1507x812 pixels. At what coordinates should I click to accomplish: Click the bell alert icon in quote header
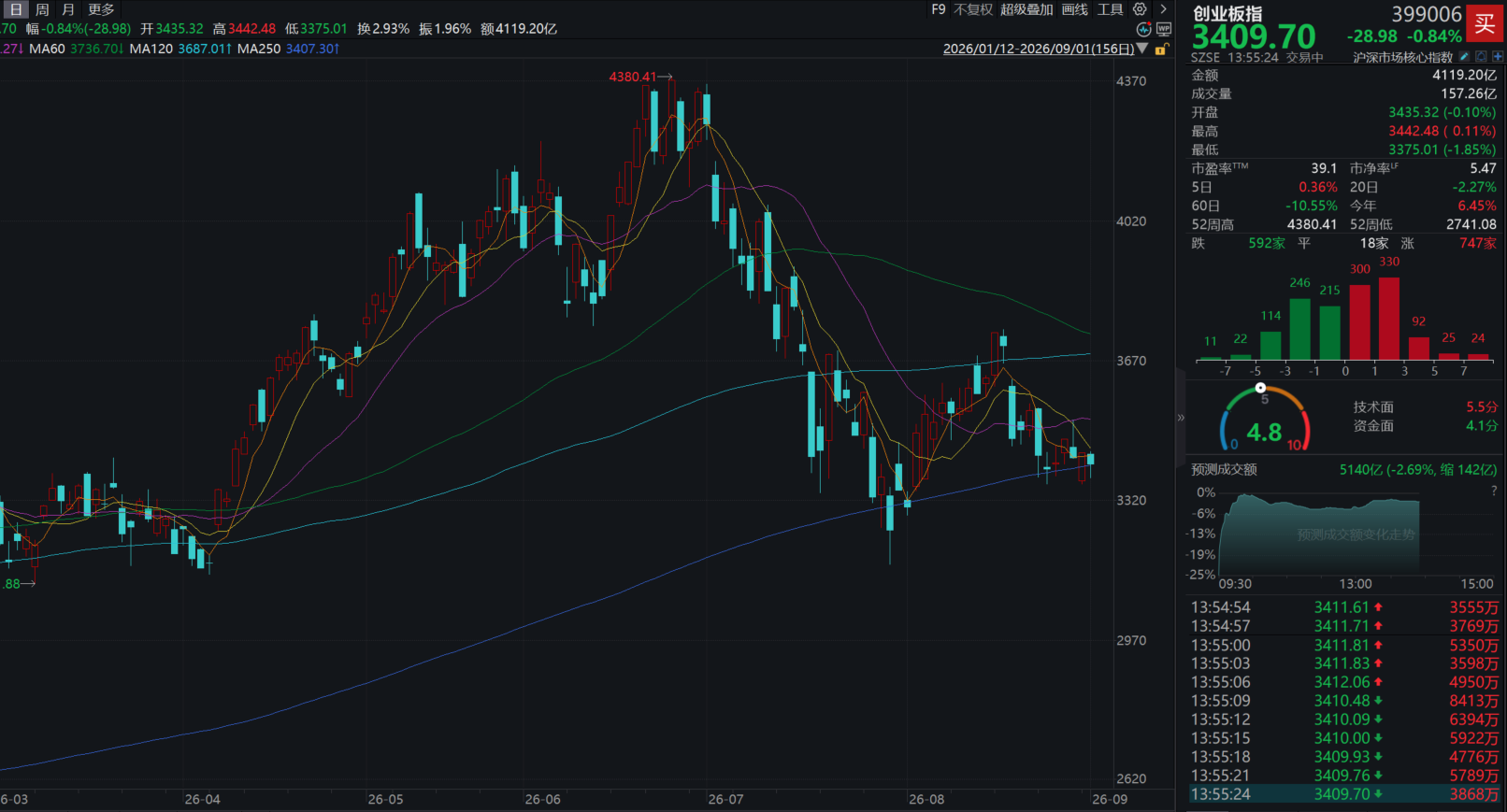tap(1481, 57)
